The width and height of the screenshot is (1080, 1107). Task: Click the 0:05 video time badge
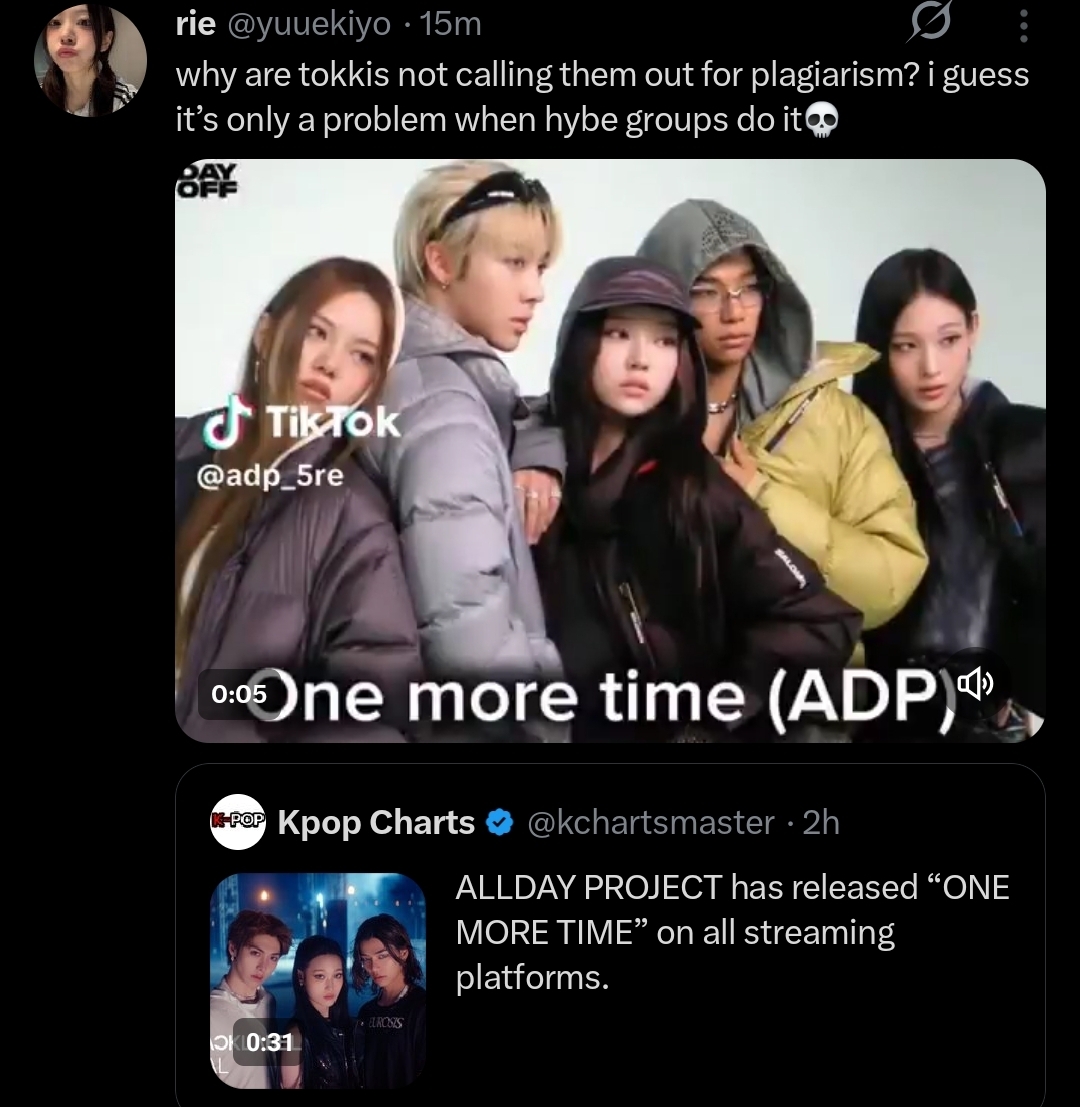pyautogui.click(x=239, y=694)
